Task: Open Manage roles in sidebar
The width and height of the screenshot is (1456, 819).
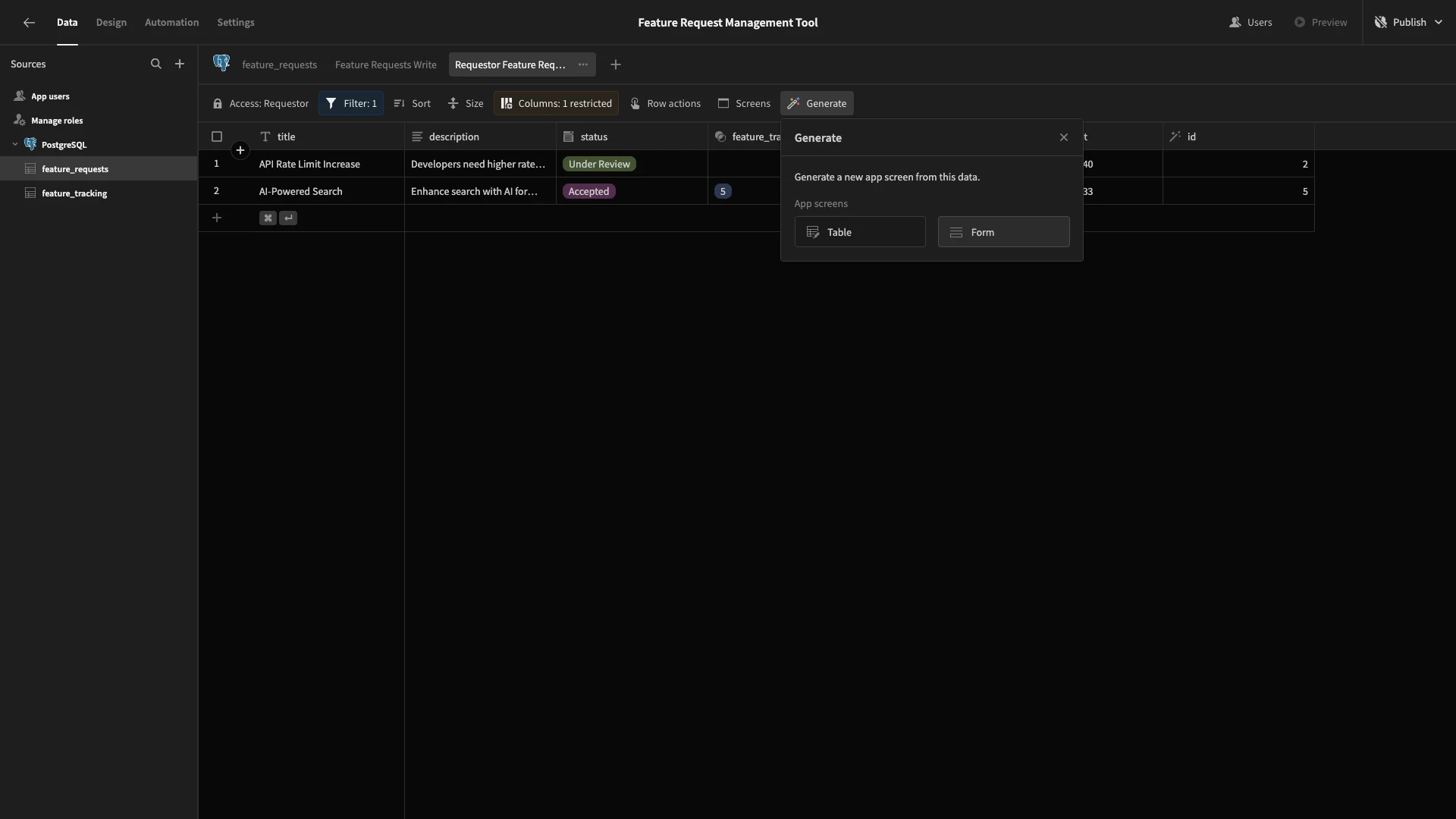Action: tap(99, 121)
